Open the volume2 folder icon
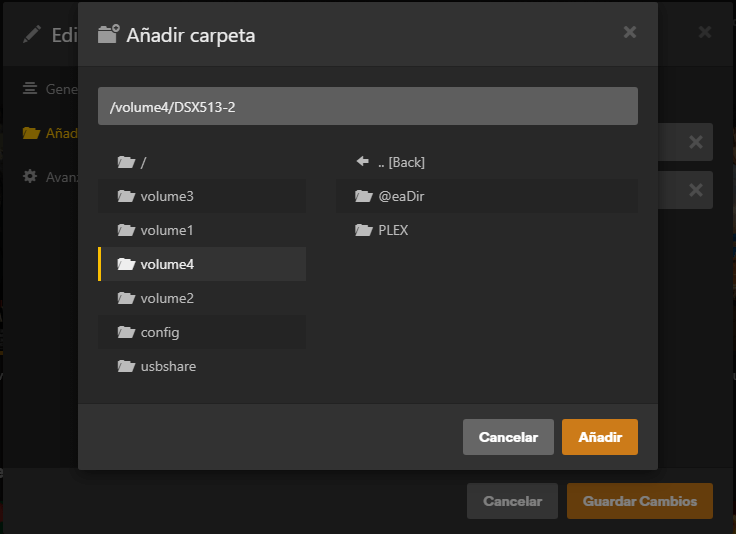The height and width of the screenshot is (534, 736). [x=126, y=298]
